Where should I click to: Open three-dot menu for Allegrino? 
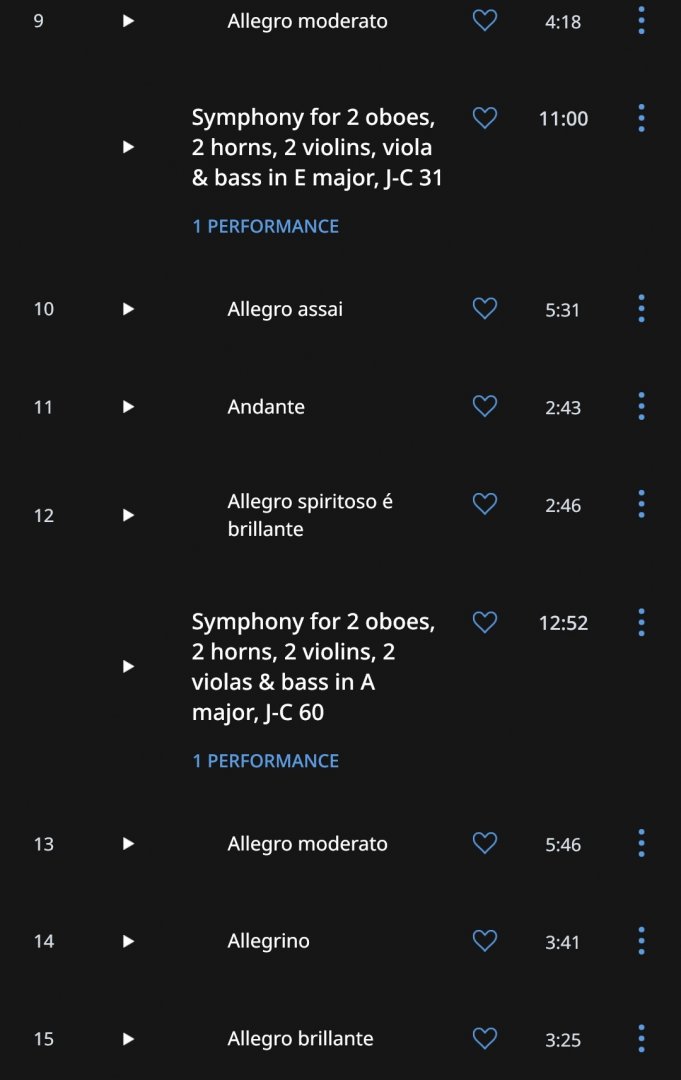click(x=641, y=941)
